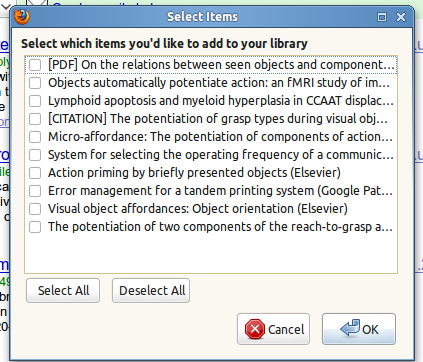Tick the Lymphoid apoptosis checkbox
This screenshot has width=423, height=362.
35,101
